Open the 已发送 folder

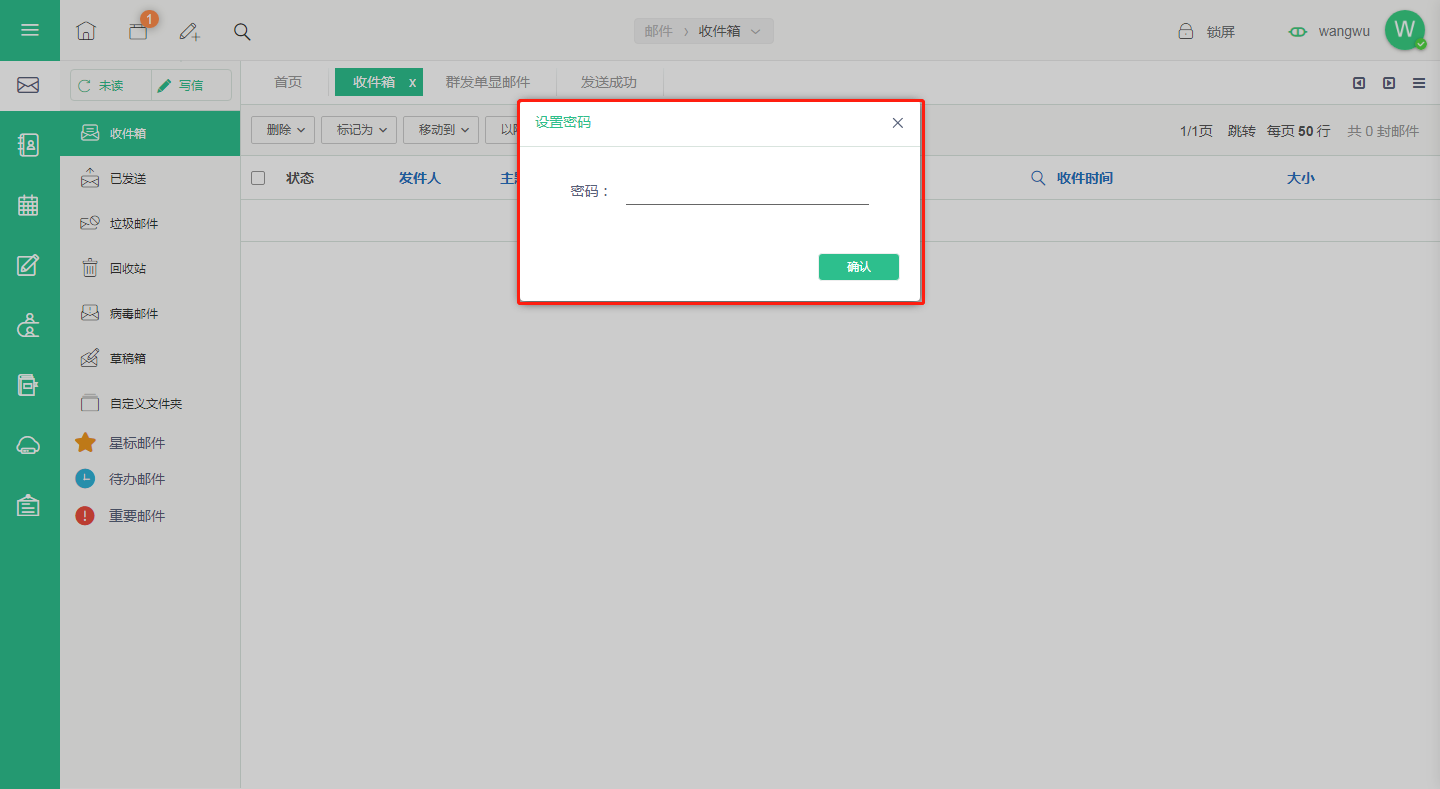tap(150, 178)
